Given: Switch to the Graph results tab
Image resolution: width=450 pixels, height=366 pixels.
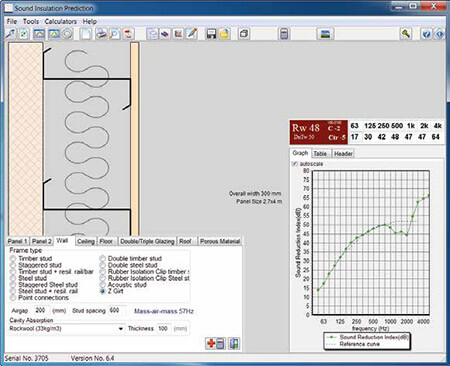Looking at the screenshot, I should (300, 153).
